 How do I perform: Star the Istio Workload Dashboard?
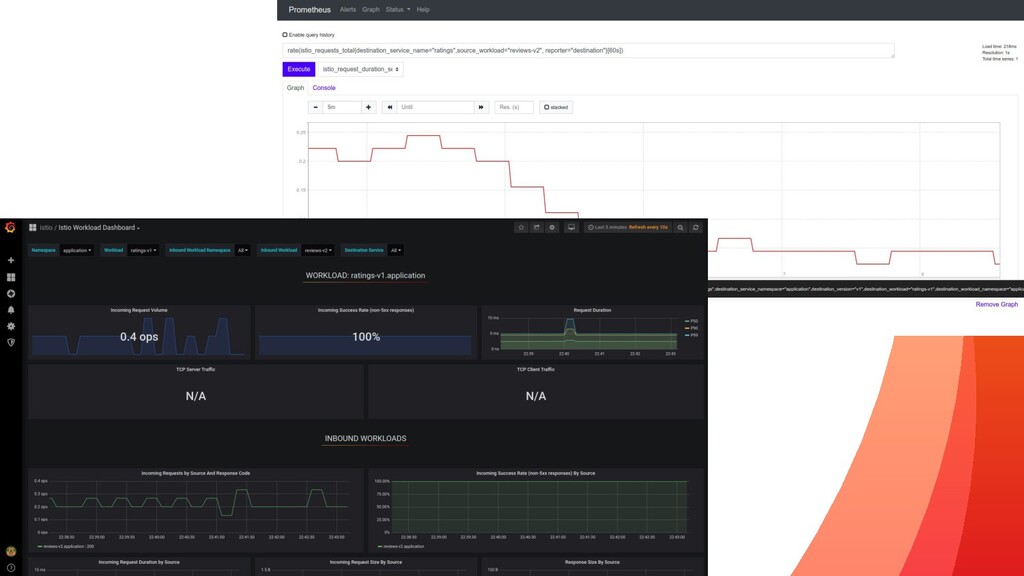(521, 227)
